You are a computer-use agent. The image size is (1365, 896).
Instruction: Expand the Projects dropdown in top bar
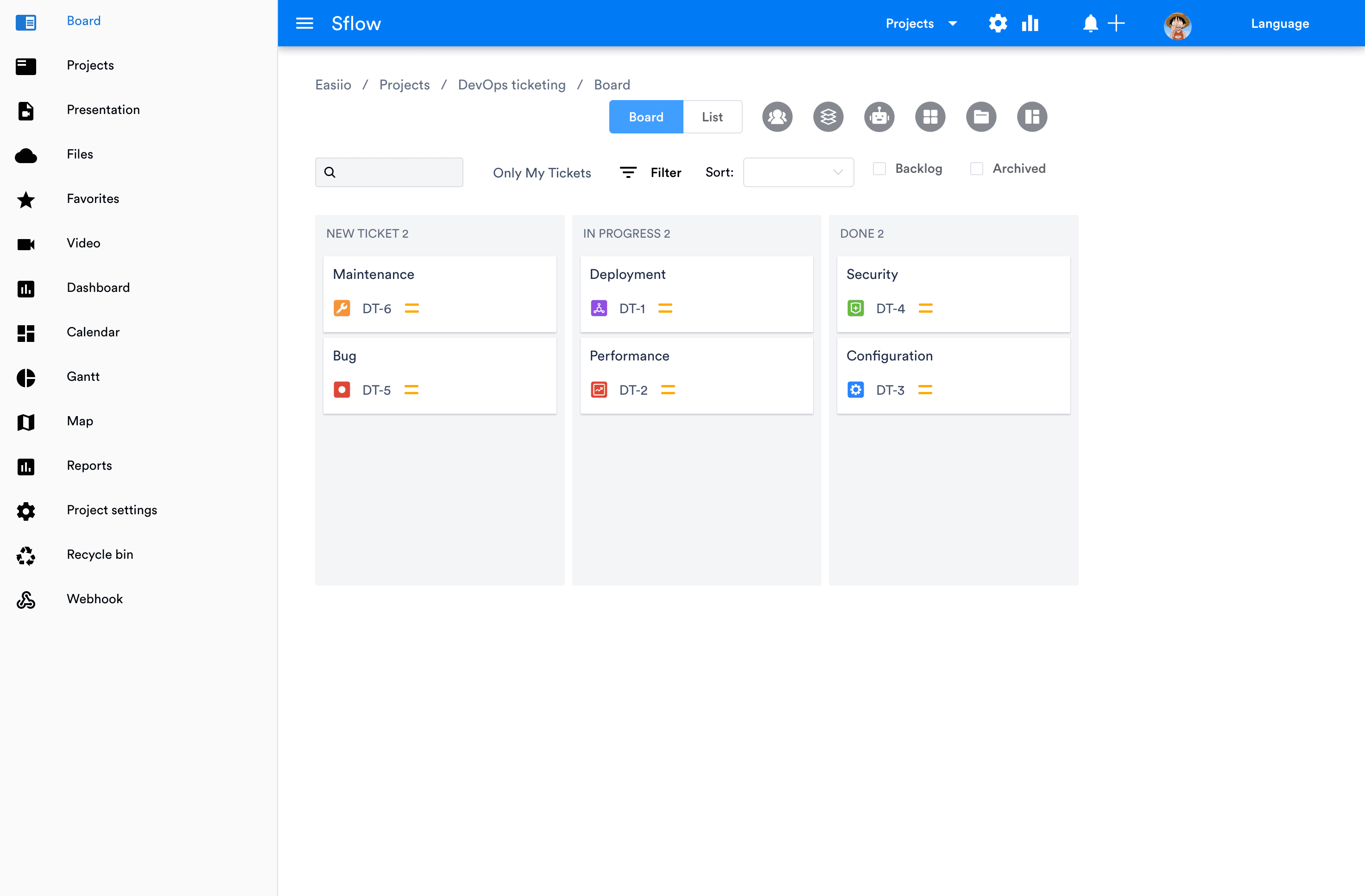pos(921,24)
